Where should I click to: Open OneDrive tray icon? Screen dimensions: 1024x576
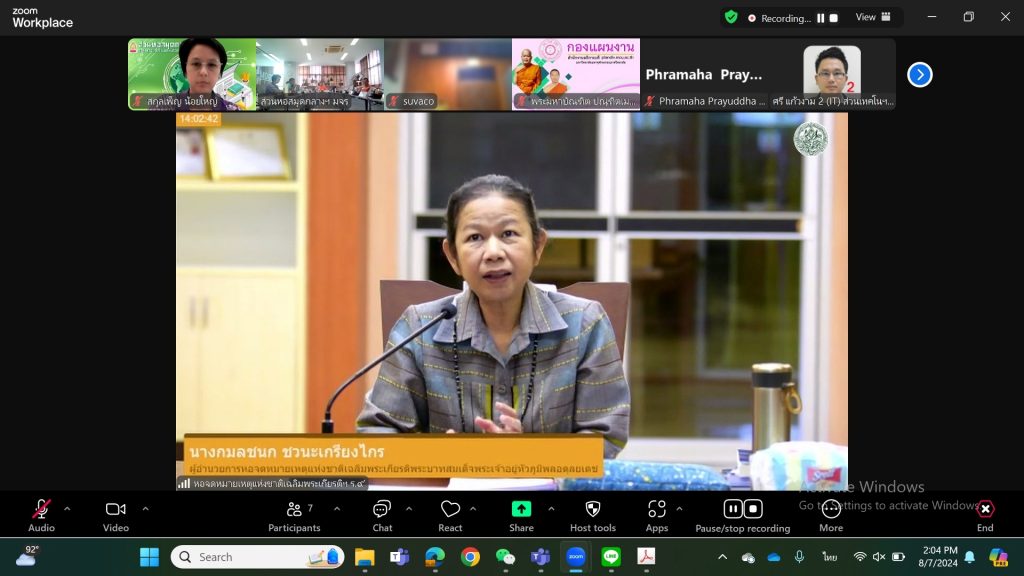[x=774, y=557]
